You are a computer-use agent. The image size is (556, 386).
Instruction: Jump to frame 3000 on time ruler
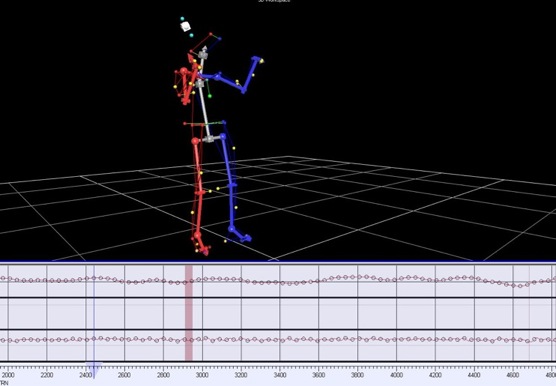tap(202, 375)
